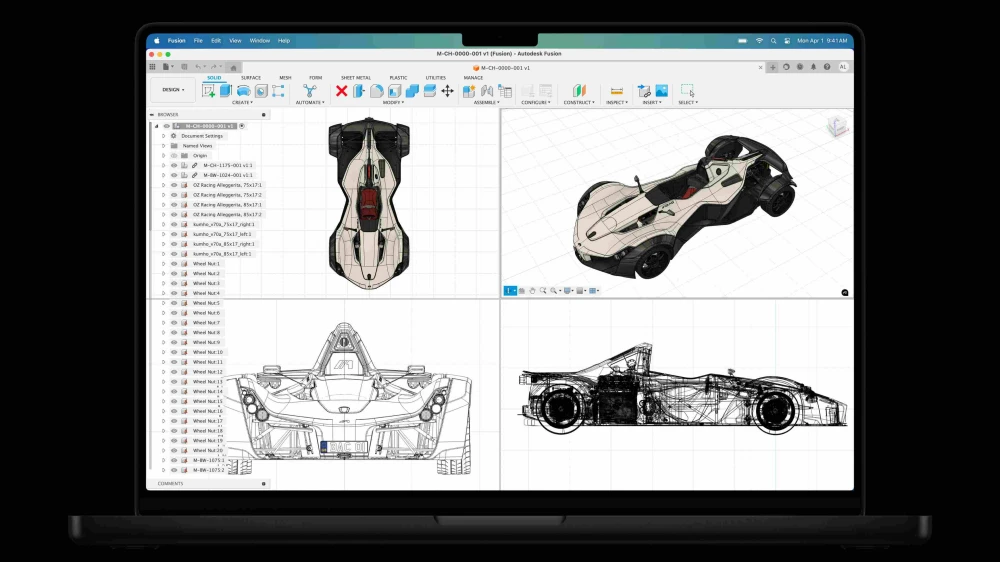Click the Construct offset plane icon
1000x562 pixels.
(578, 91)
